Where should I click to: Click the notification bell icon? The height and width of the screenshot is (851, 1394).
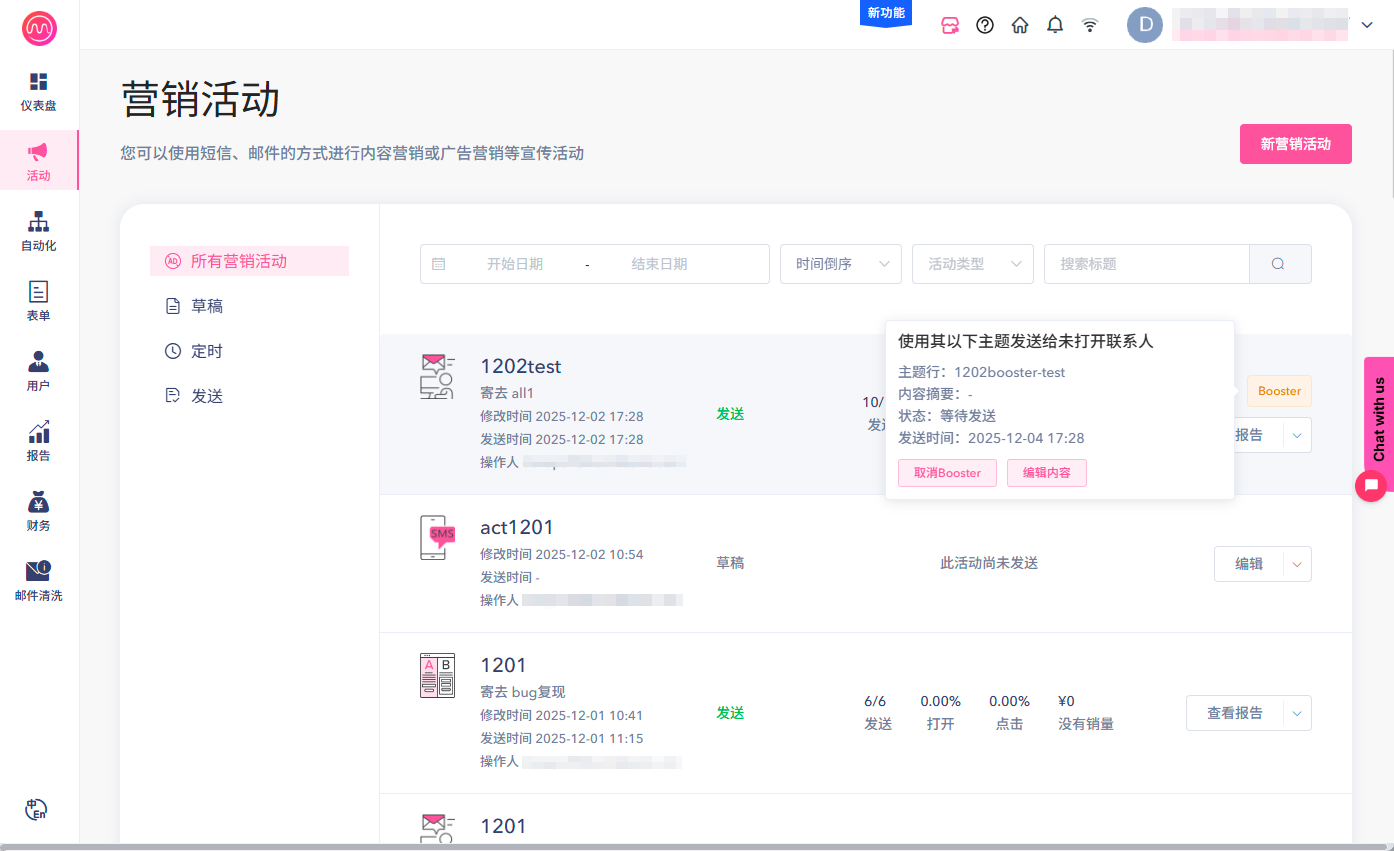click(1055, 25)
